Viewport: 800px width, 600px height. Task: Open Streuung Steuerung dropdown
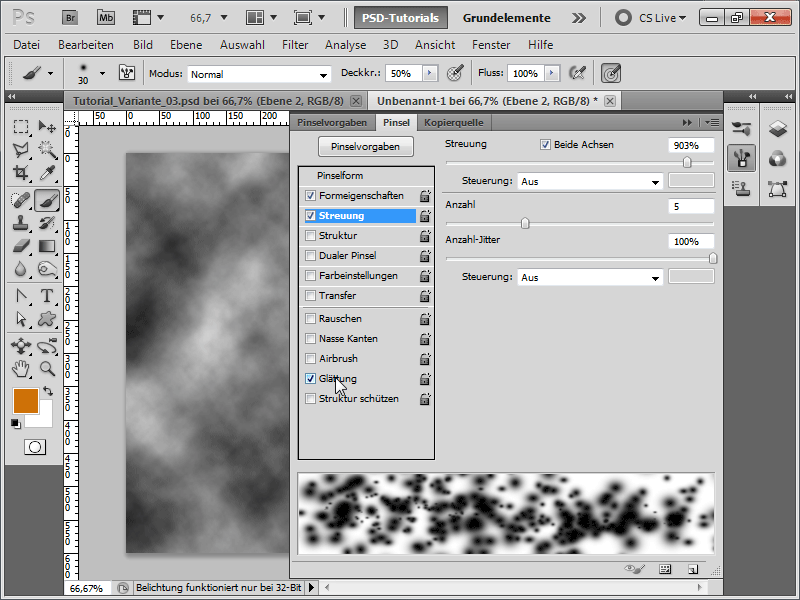click(x=590, y=181)
